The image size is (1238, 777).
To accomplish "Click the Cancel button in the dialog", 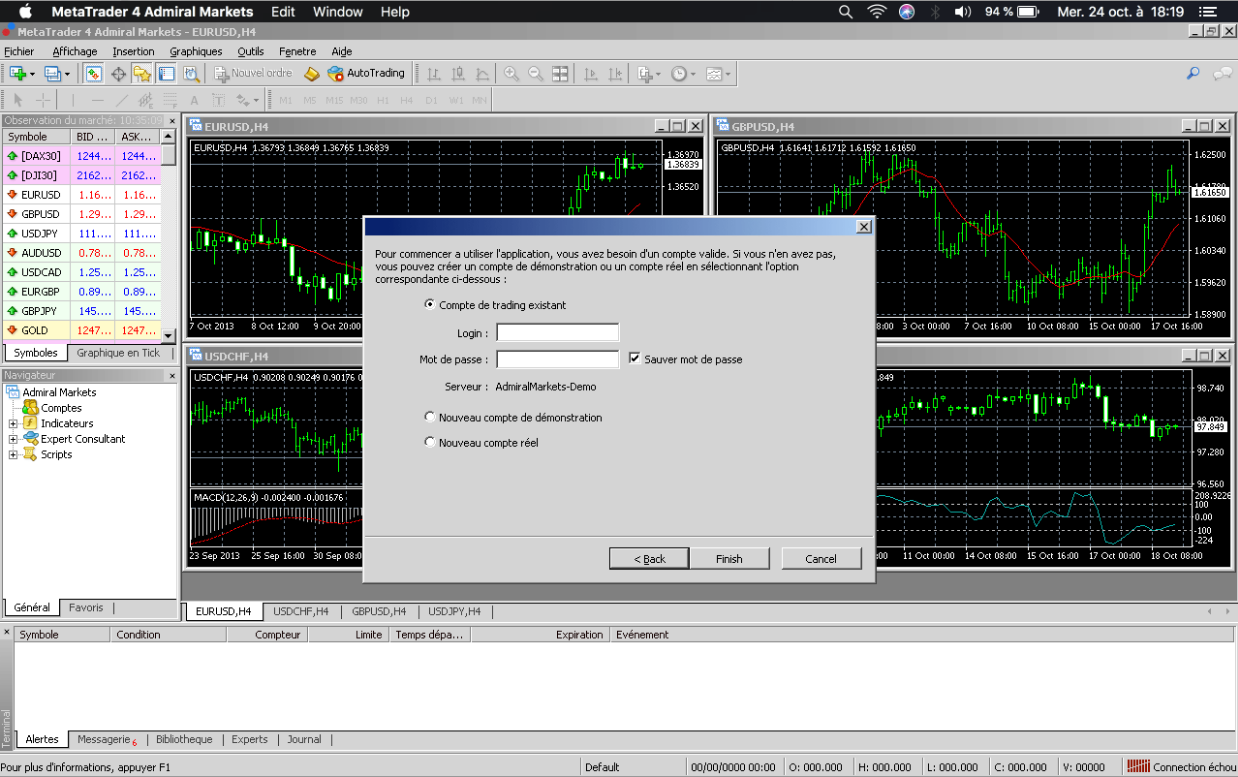I will (821, 558).
